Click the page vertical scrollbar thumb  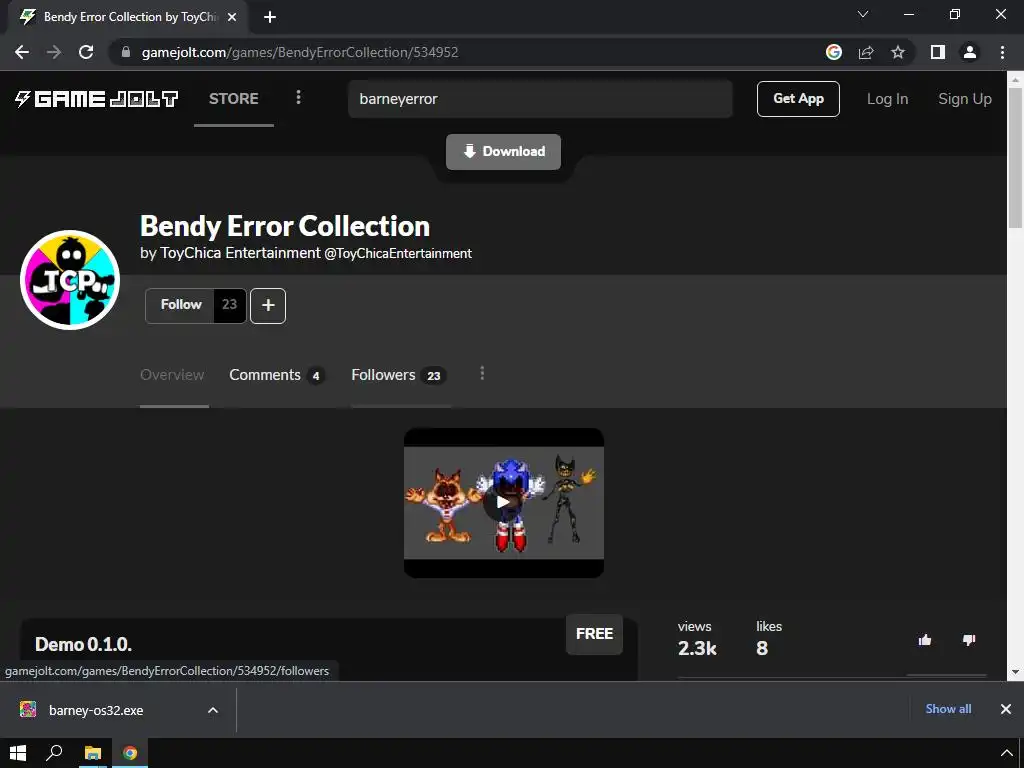pyautogui.click(x=1016, y=157)
